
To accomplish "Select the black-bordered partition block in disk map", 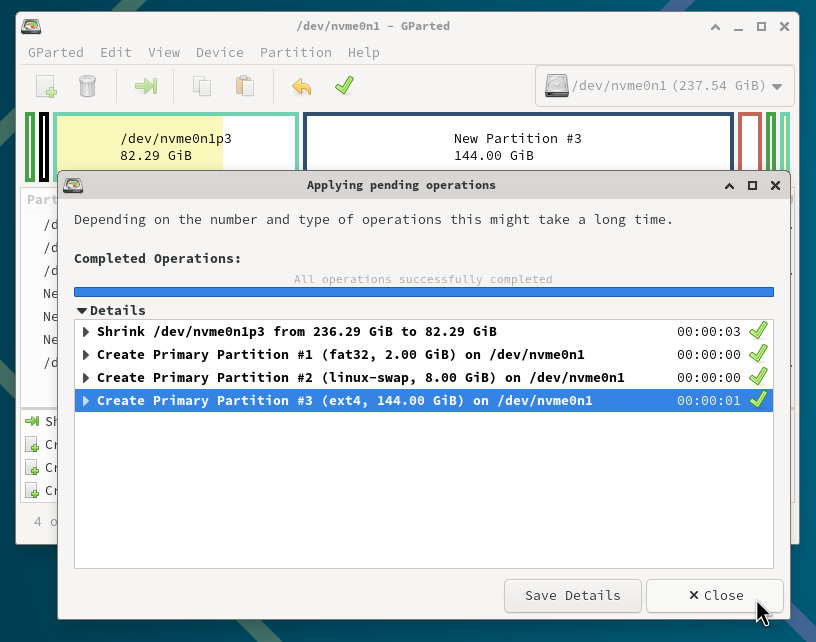I will [x=44, y=147].
